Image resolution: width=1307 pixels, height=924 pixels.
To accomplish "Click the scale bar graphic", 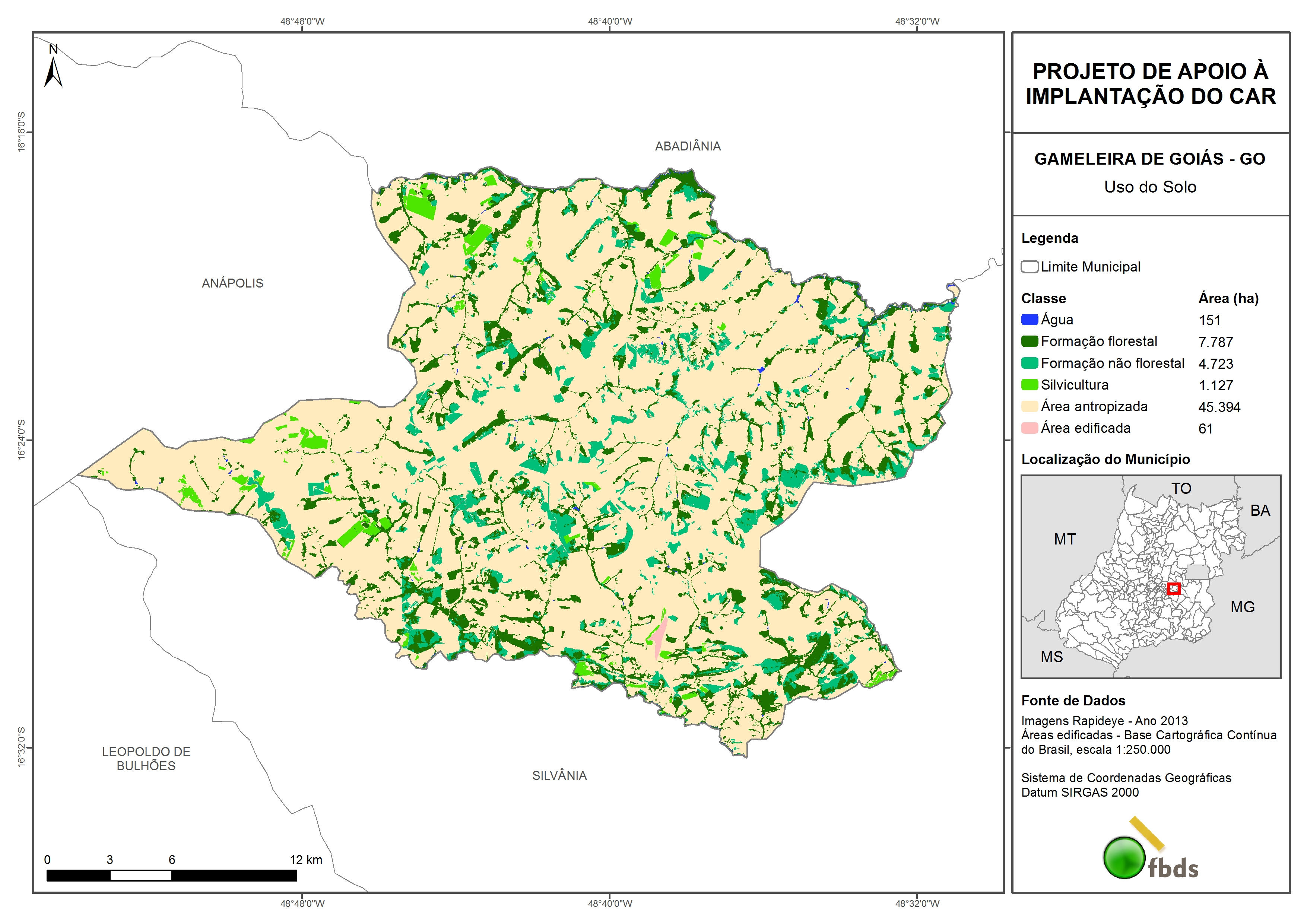I will [x=171, y=875].
